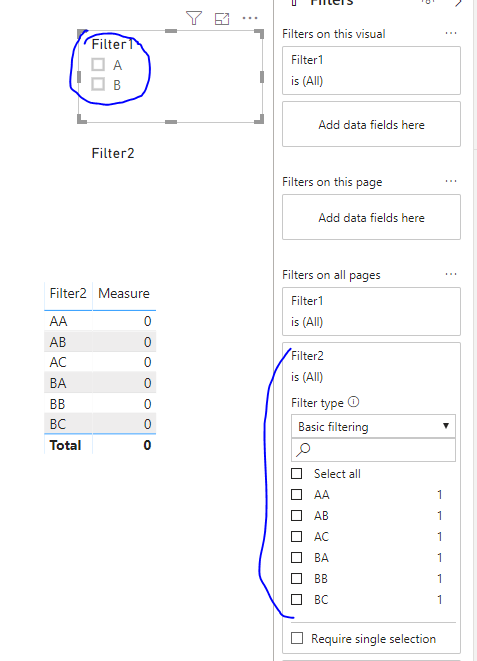Click the Filter2 slicer title
The height and width of the screenshot is (661, 477).
[113, 153]
